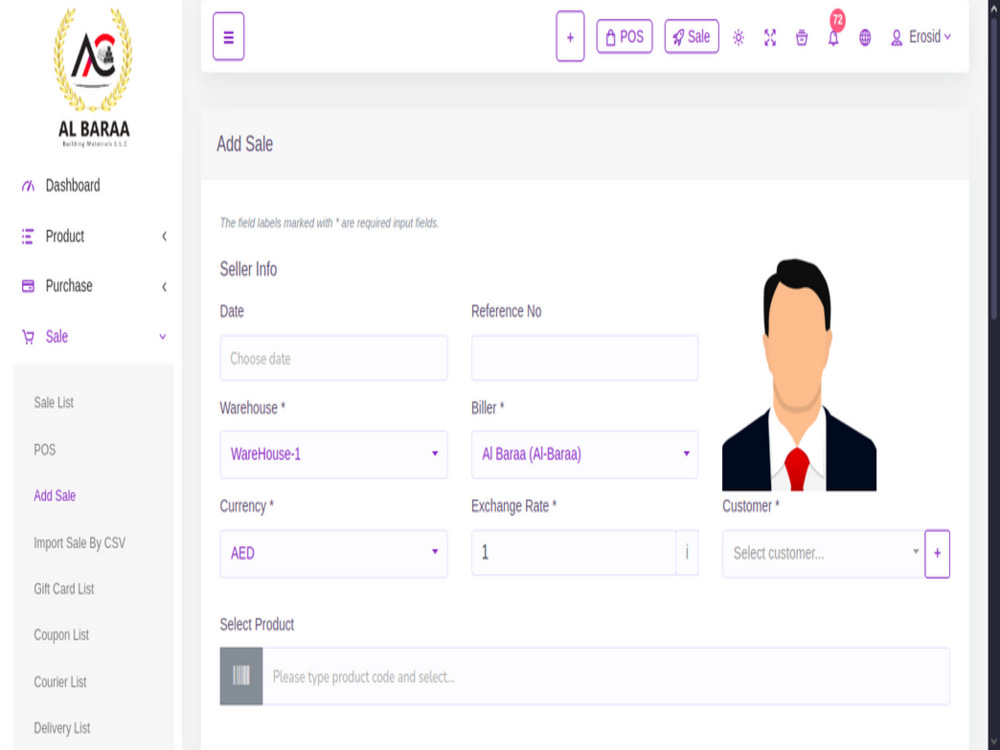The width and height of the screenshot is (1000, 750).
Task: Open Sale List submenu item
Action: (54, 403)
